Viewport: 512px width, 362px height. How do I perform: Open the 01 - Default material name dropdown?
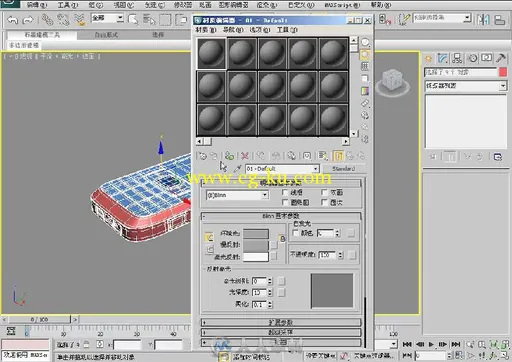[315, 169]
